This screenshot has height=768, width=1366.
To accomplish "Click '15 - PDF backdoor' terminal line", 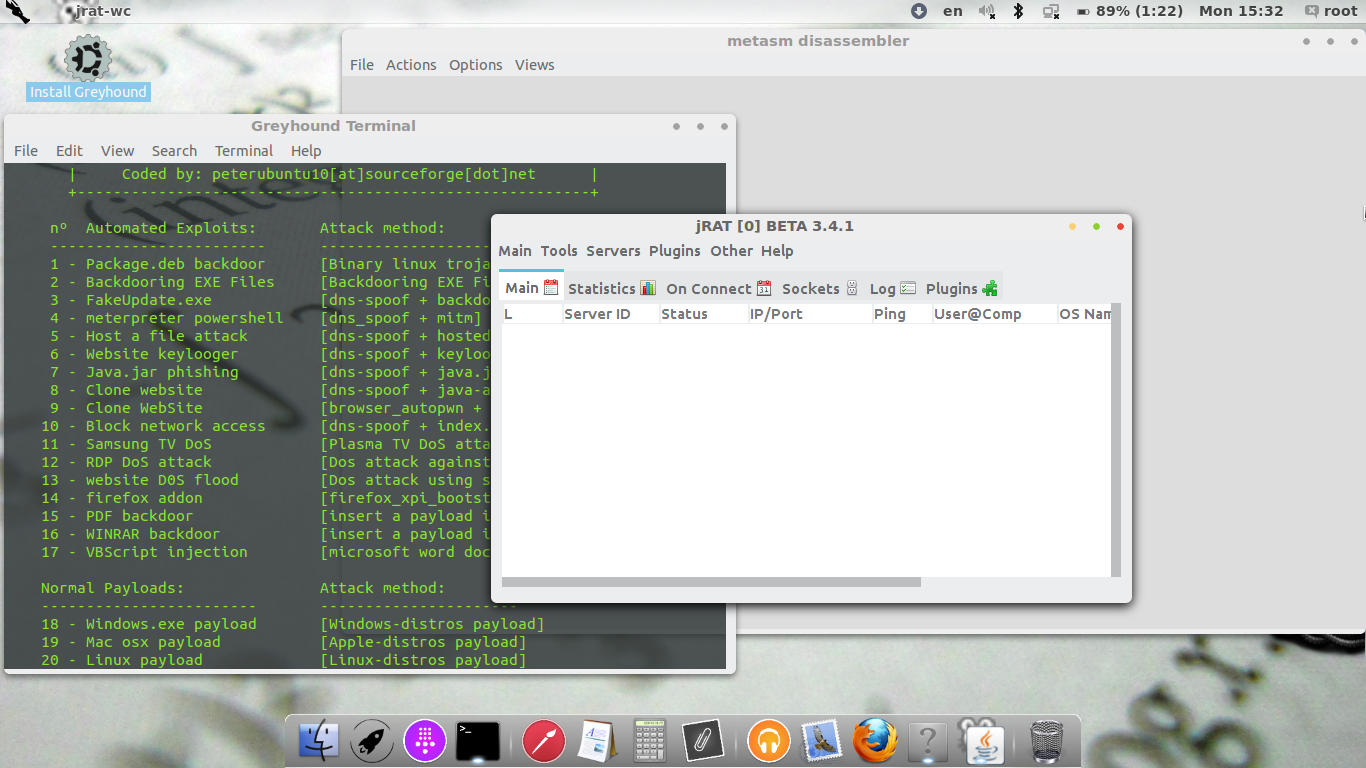I will 117,516.
